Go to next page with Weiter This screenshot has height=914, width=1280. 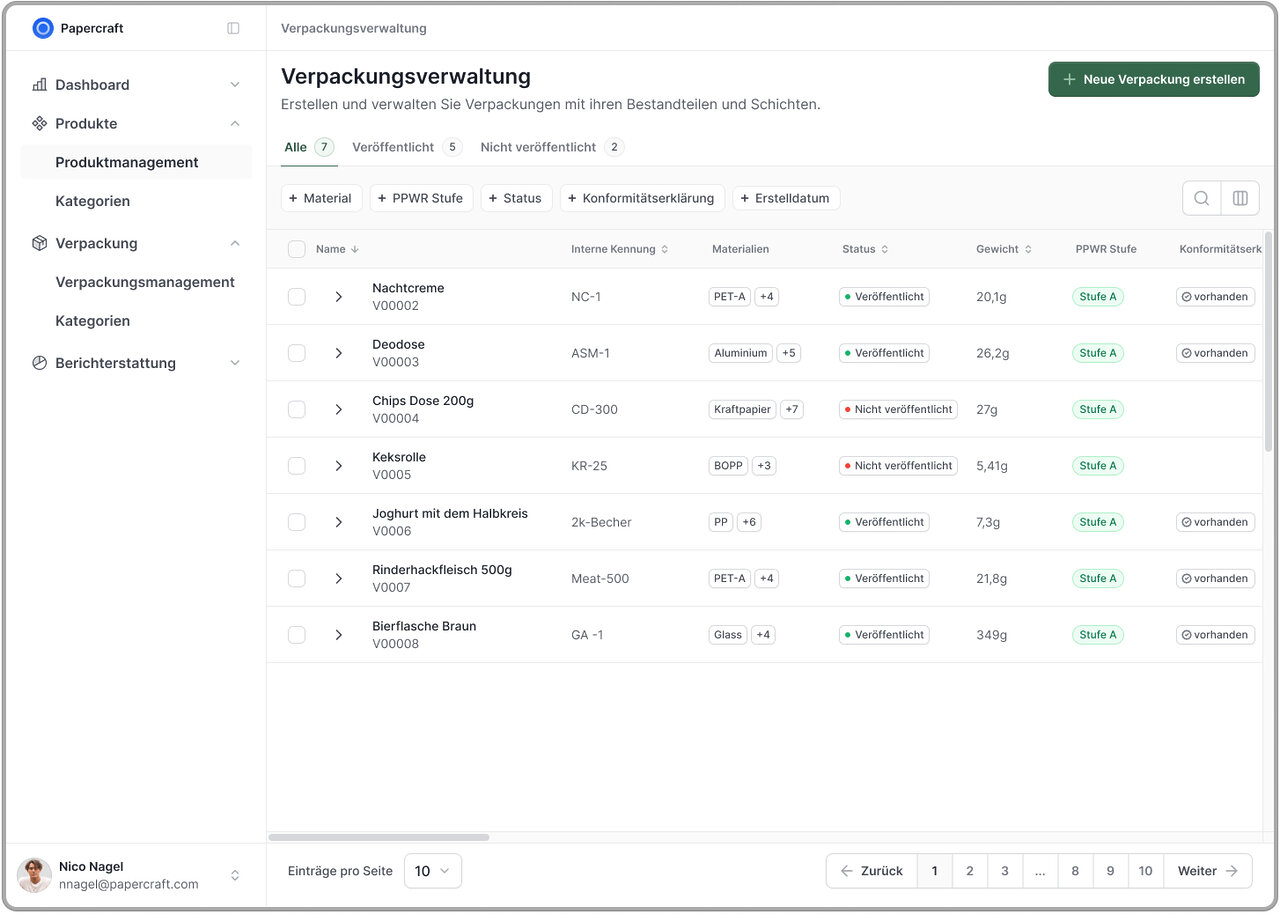pyautogui.click(x=1208, y=871)
